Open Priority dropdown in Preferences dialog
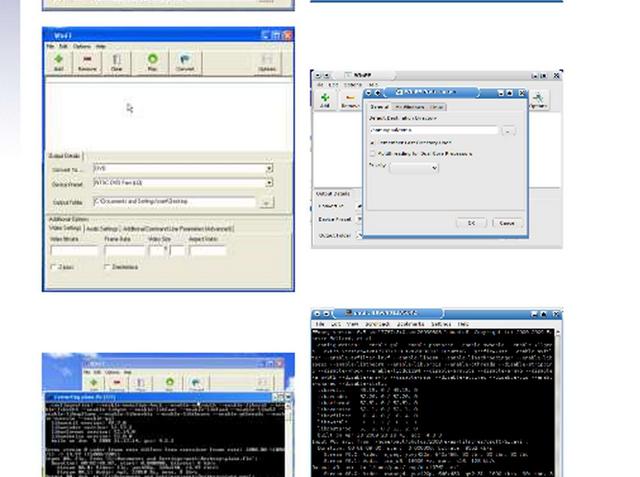The height and width of the screenshot is (477, 640). click(414, 168)
